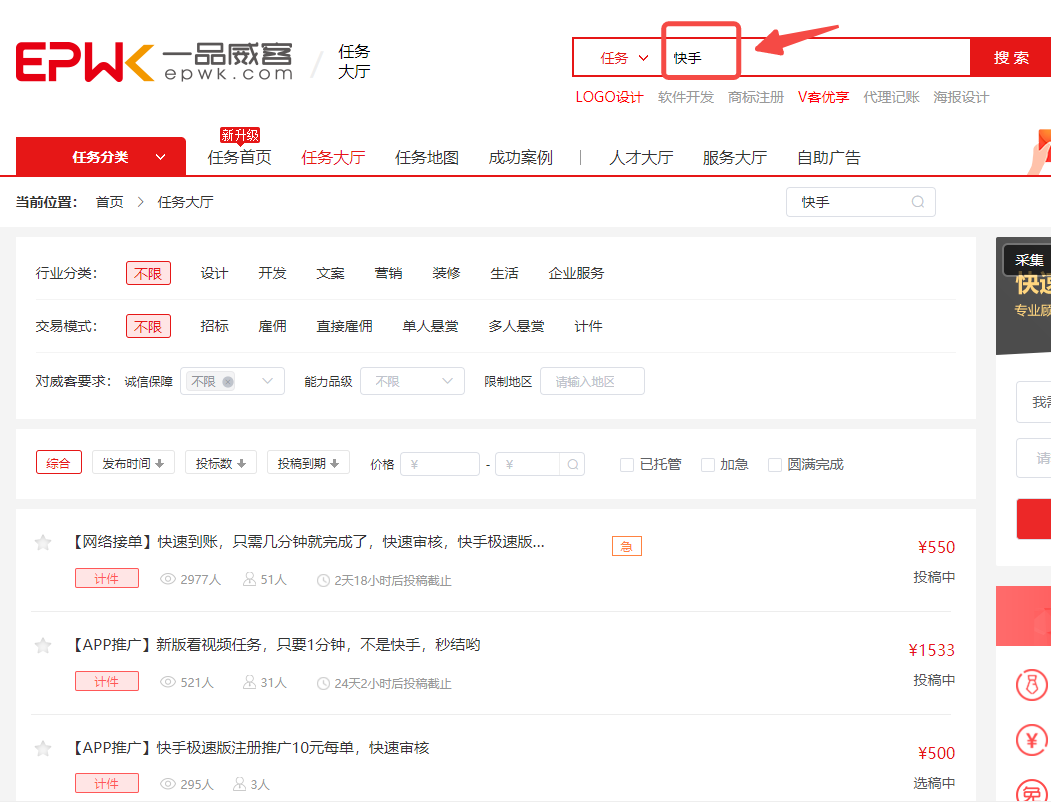
Task: Select 不限 in 行业分类 filter
Action: [x=148, y=273]
